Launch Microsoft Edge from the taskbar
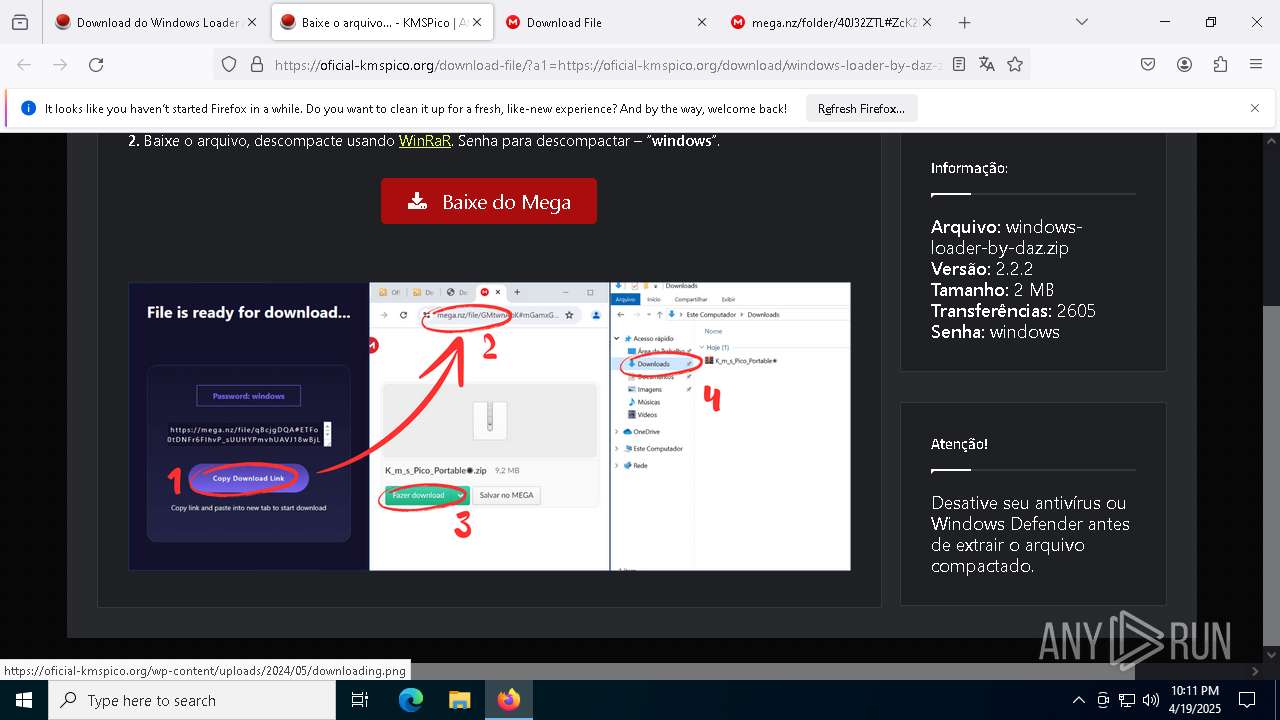This screenshot has height=720, width=1280. coord(411,700)
